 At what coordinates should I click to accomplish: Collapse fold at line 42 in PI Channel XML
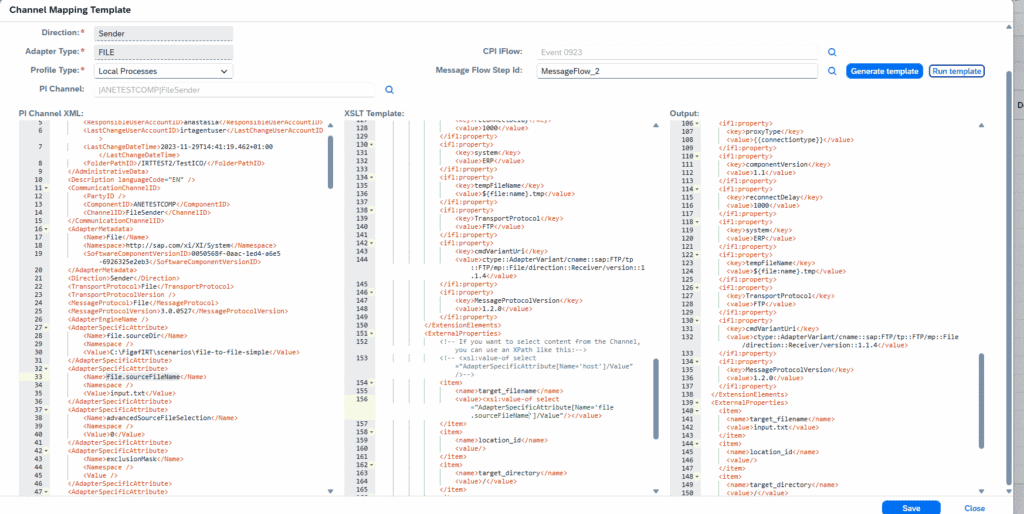pyautogui.click(x=46, y=451)
